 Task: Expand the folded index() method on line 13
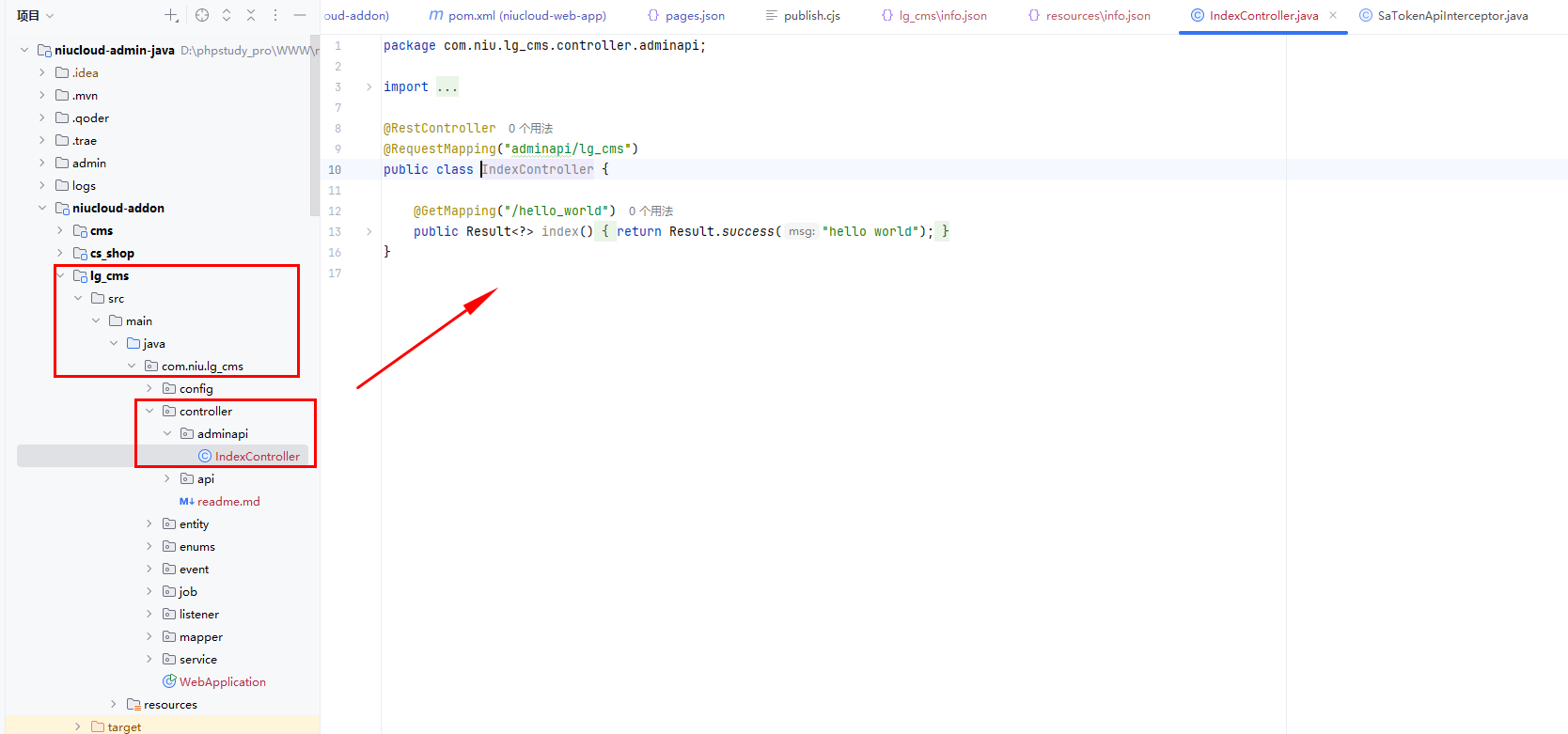point(368,231)
